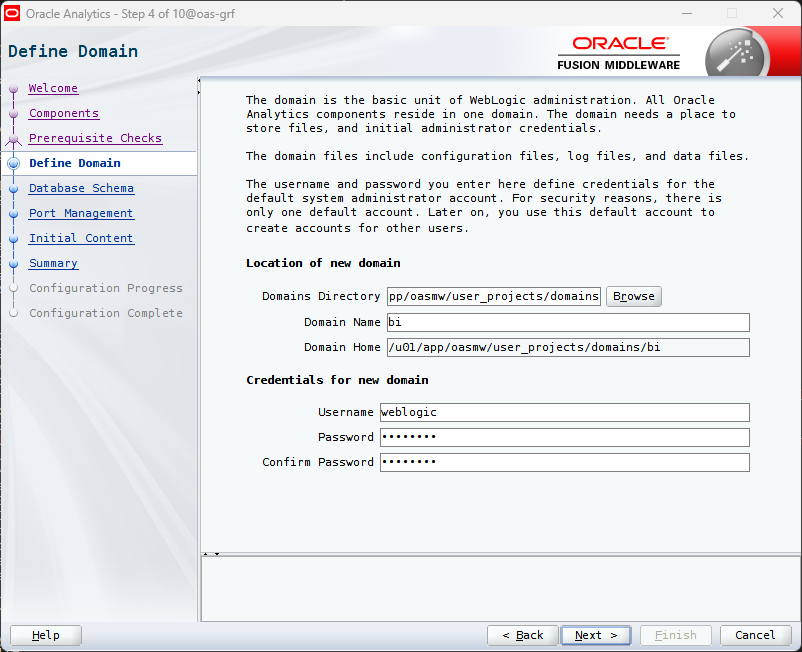
Task: Focus the Domain Name field
Action: [567, 322]
